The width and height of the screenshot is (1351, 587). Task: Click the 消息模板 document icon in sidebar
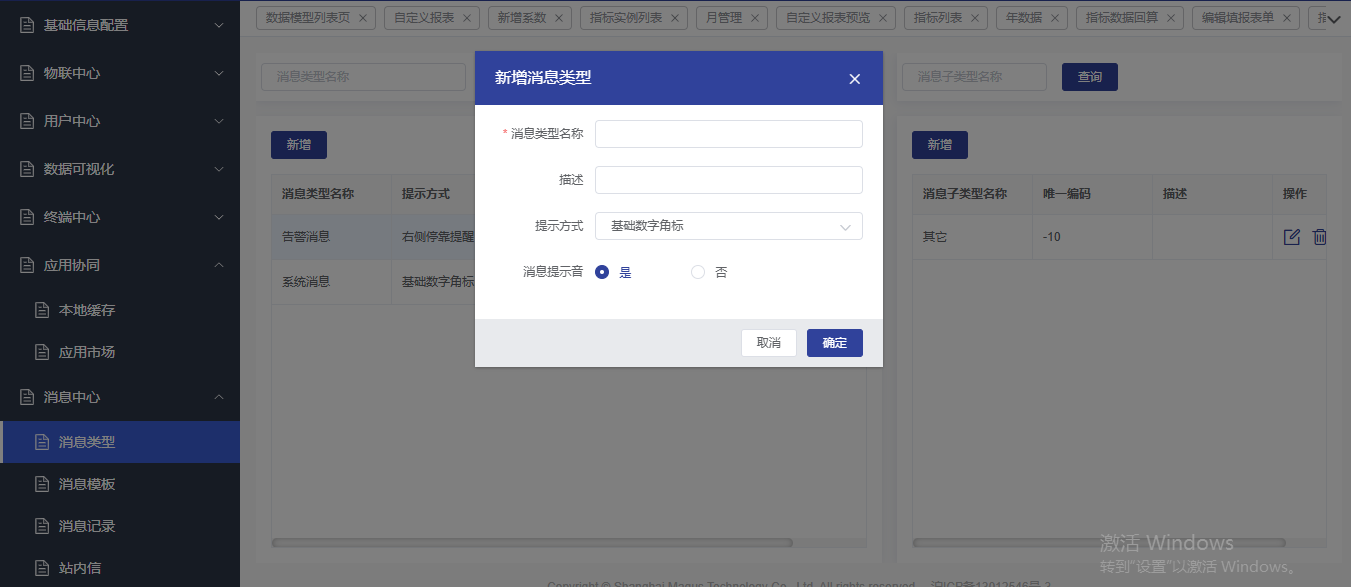point(42,484)
